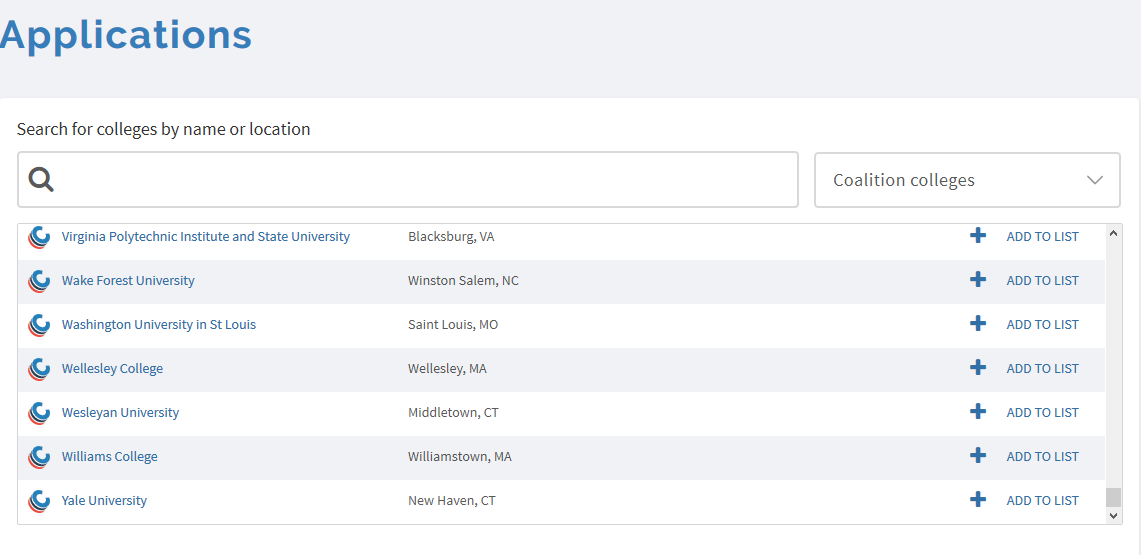Click the Coalition logo beside Wellesley College
The height and width of the screenshot is (555, 1141).
[39, 369]
